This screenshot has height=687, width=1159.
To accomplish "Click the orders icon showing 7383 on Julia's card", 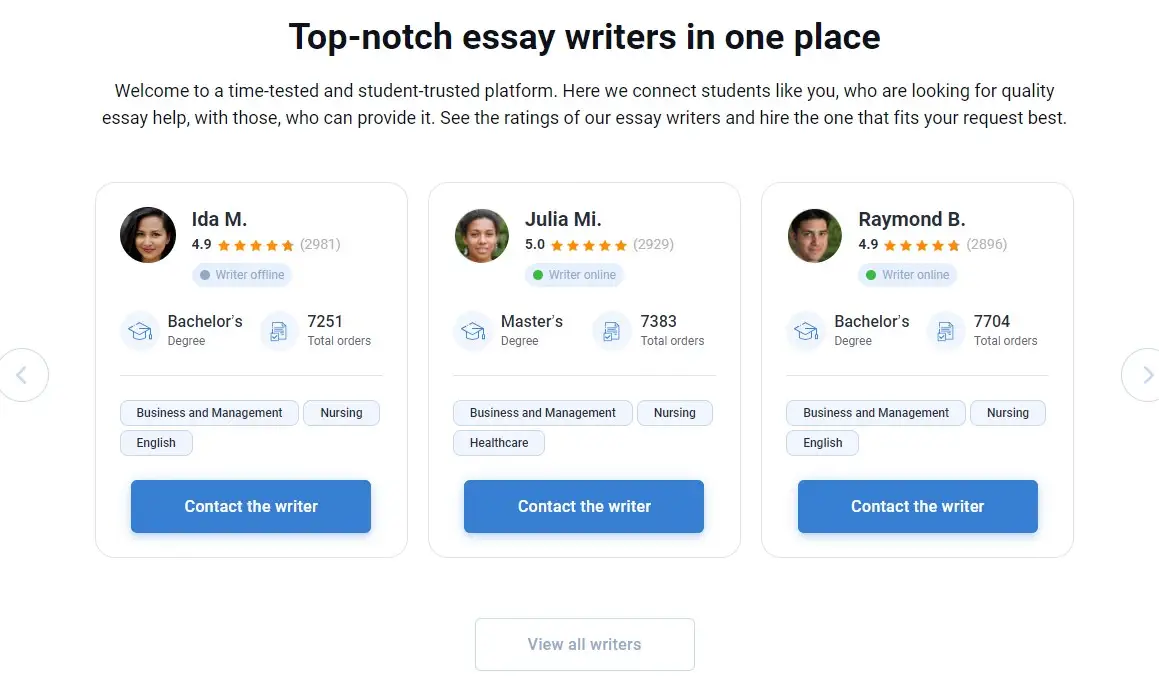I will coord(611,330).
